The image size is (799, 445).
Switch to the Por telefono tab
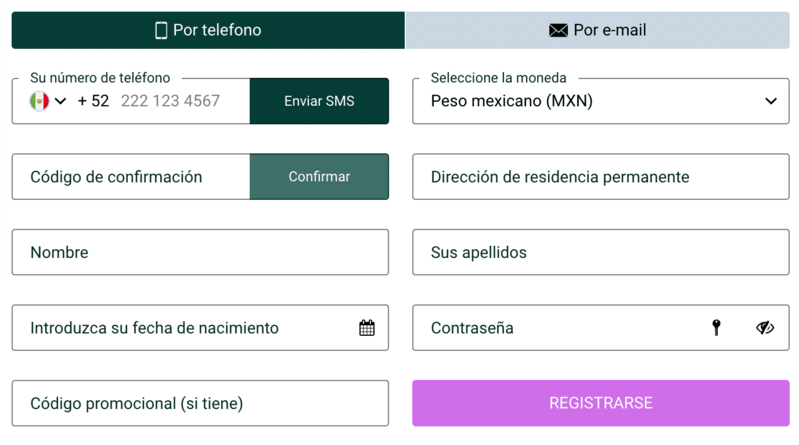tap(208, 30)
